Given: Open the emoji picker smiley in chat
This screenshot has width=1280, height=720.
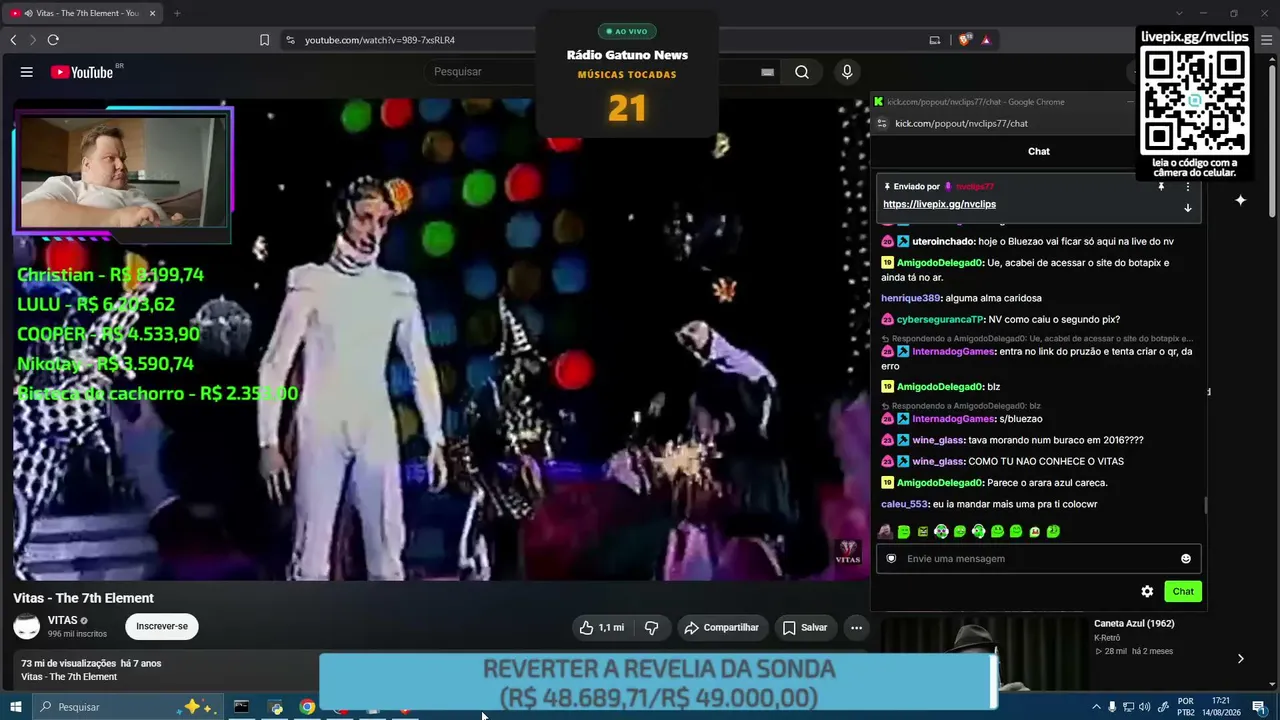Looking at the screenshot, I should pyautogui.click(x=1186, y=559).
